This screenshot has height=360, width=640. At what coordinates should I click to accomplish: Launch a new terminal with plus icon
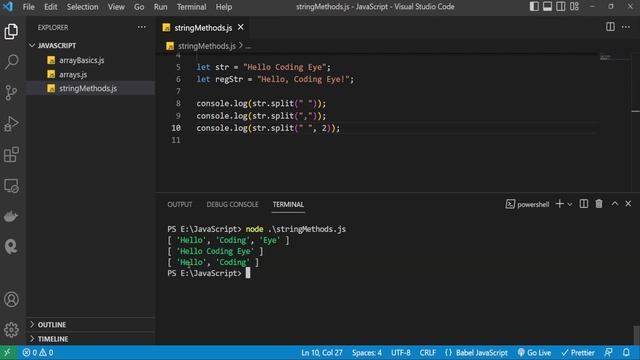tap(560, 204)
